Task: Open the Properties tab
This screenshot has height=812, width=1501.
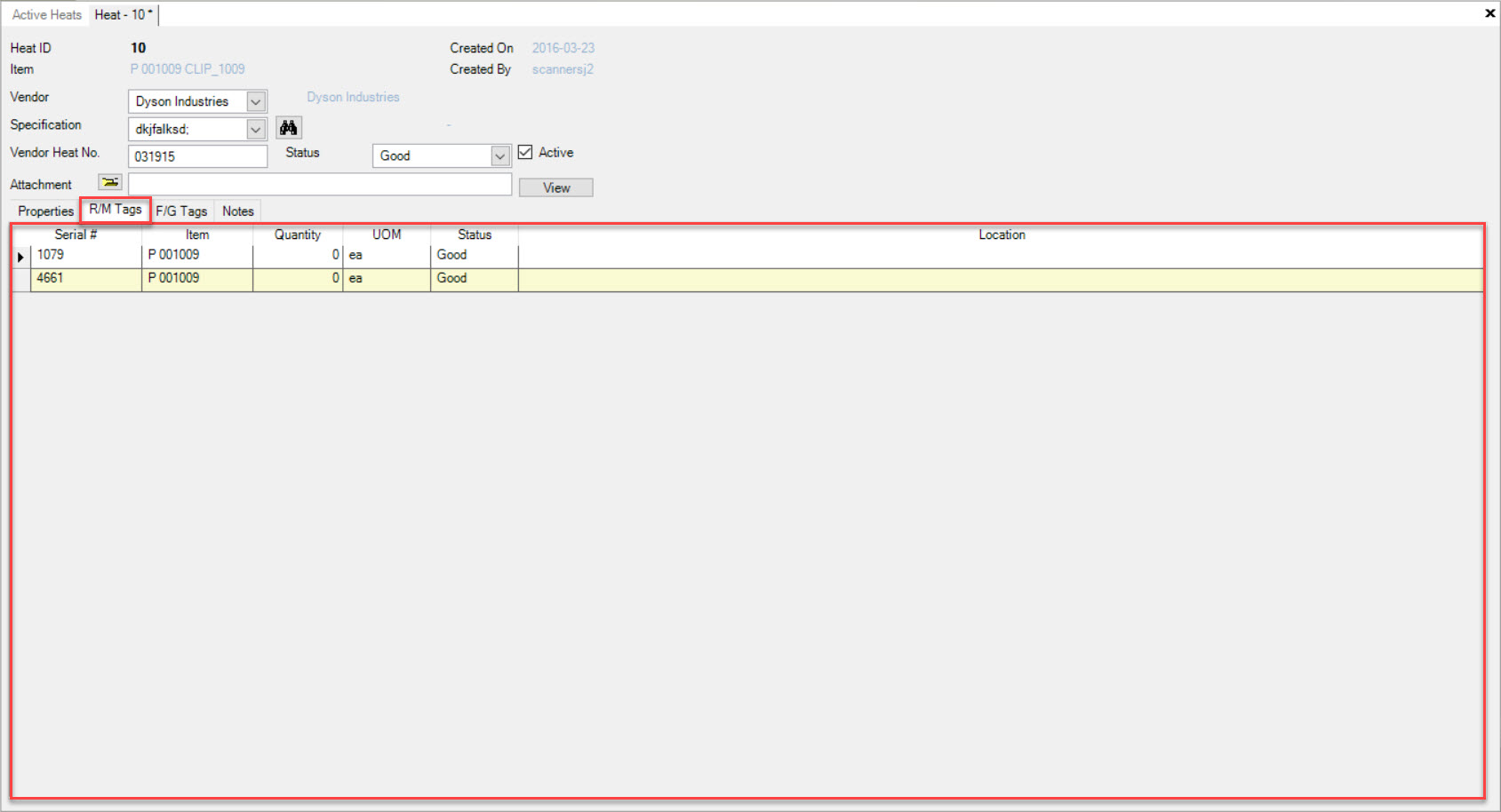Action: pyautogui.click(x=46, y=211)
